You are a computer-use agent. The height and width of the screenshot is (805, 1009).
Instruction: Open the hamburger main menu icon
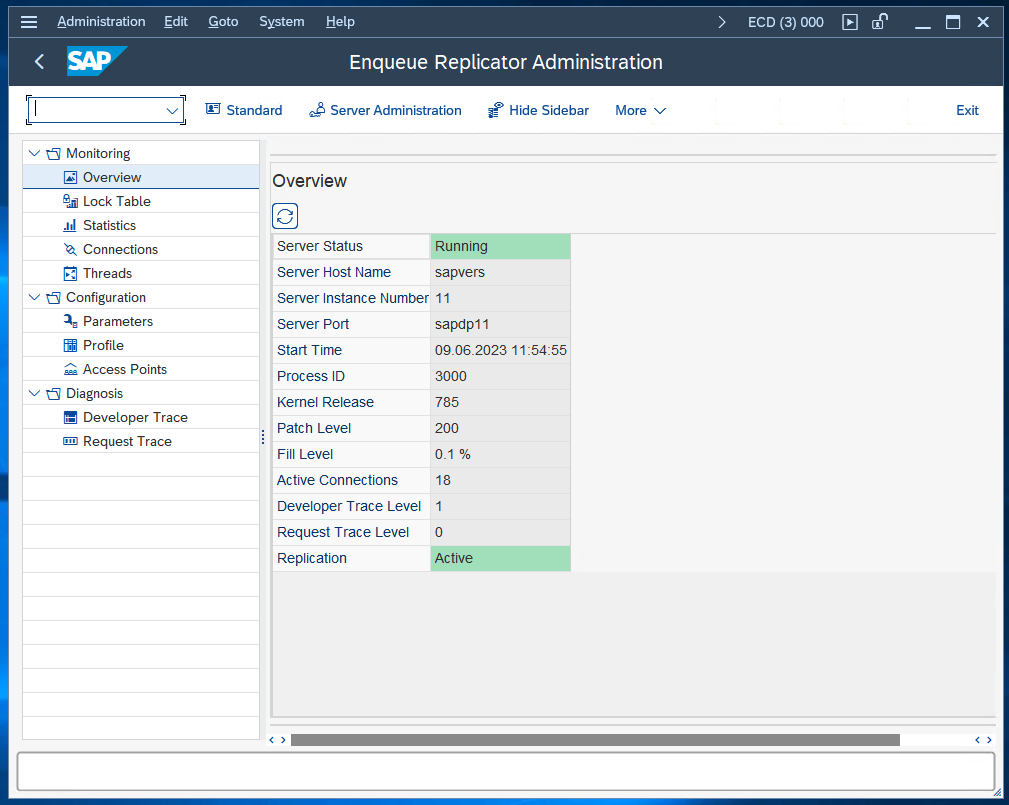coord(29,22)
